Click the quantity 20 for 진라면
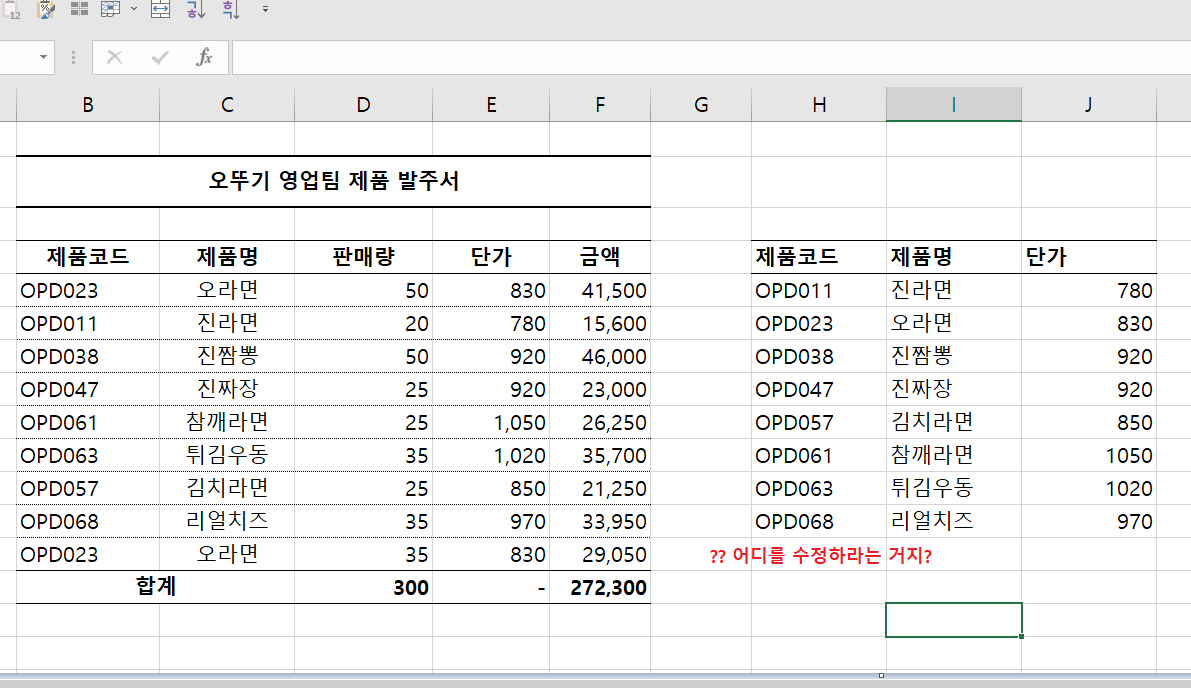Image resolution: width=1191 pixels, height=688 pixels. (363, 323)
